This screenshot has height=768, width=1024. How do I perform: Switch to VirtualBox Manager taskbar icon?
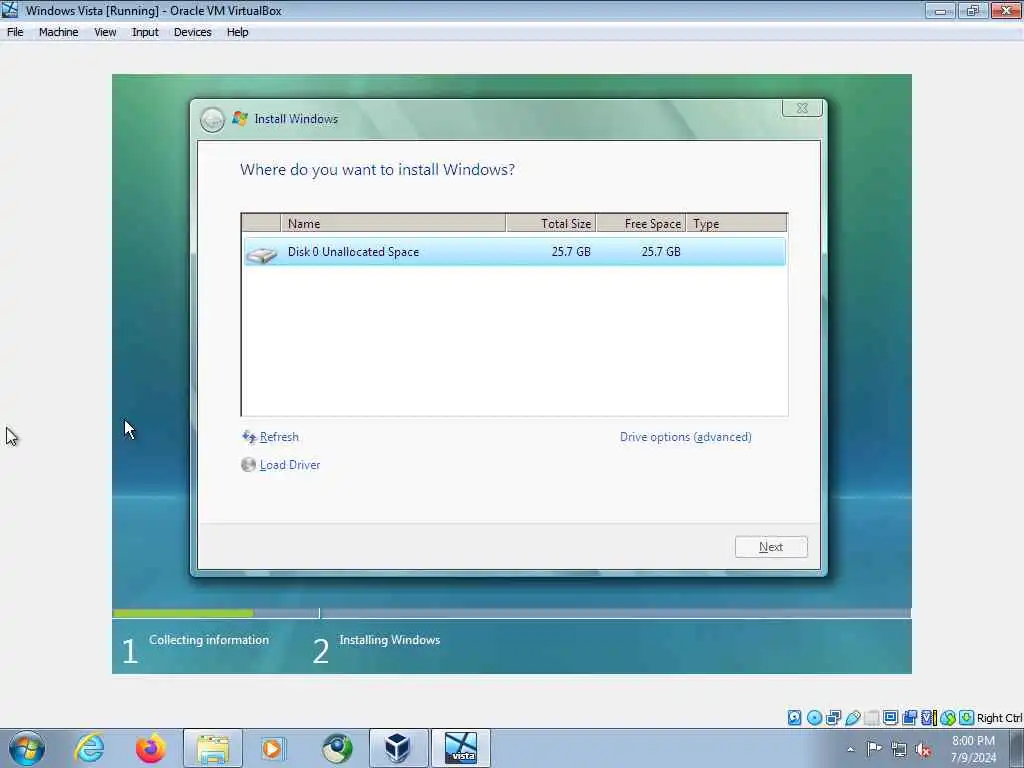click(398, 748)
